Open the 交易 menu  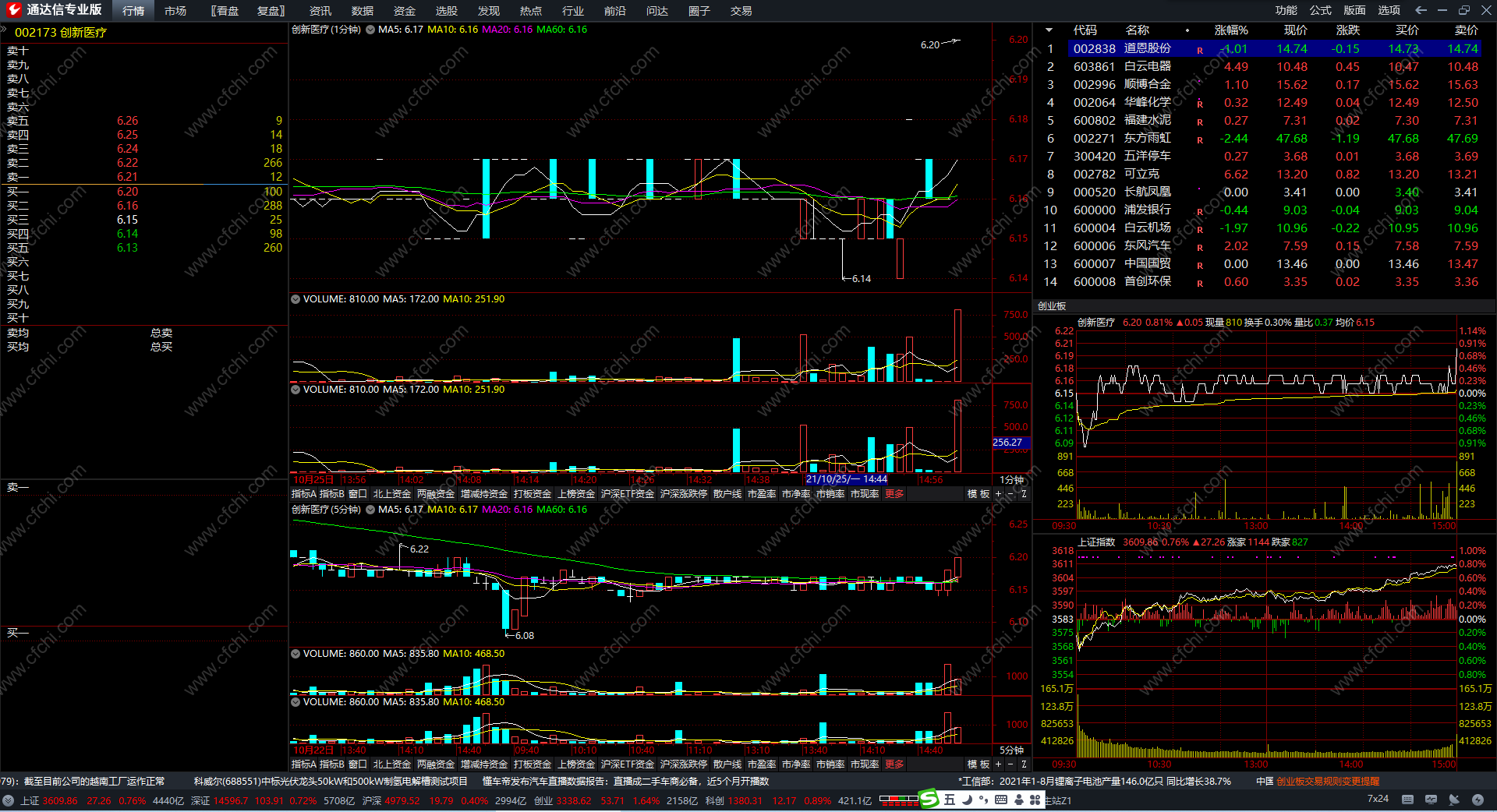point(741,11)
